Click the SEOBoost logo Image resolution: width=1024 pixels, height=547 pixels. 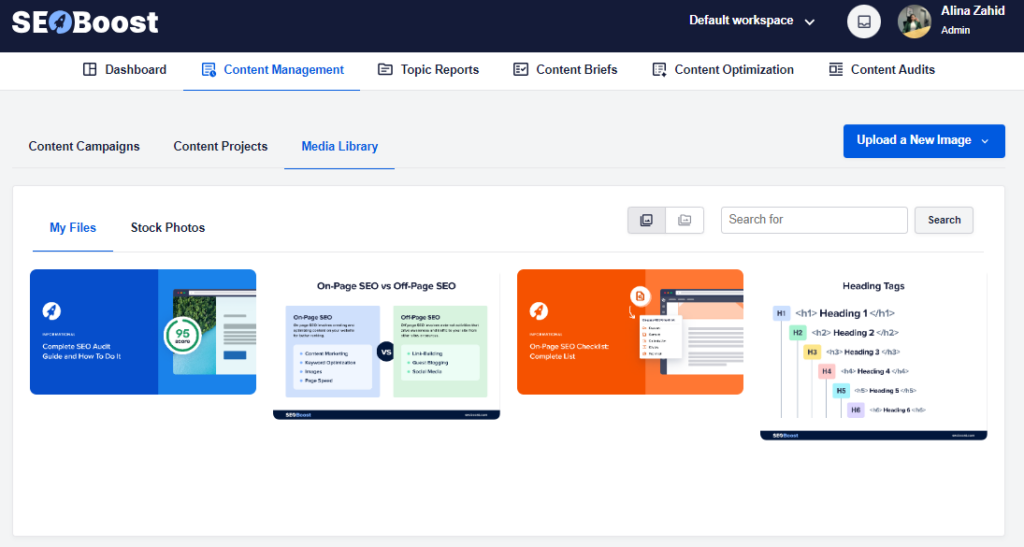(x=85, y=22)
